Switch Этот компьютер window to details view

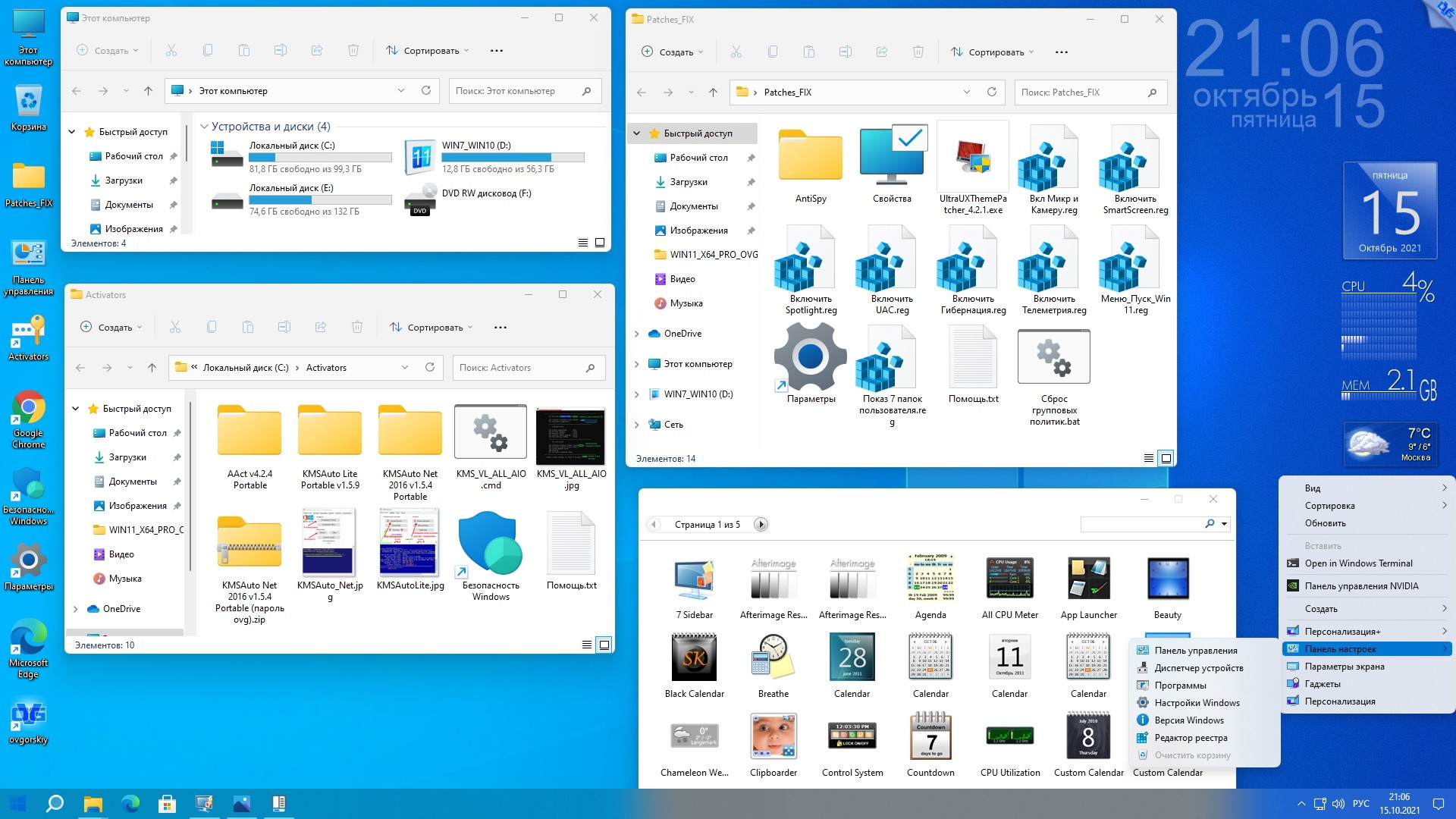[x=582, y=243]
